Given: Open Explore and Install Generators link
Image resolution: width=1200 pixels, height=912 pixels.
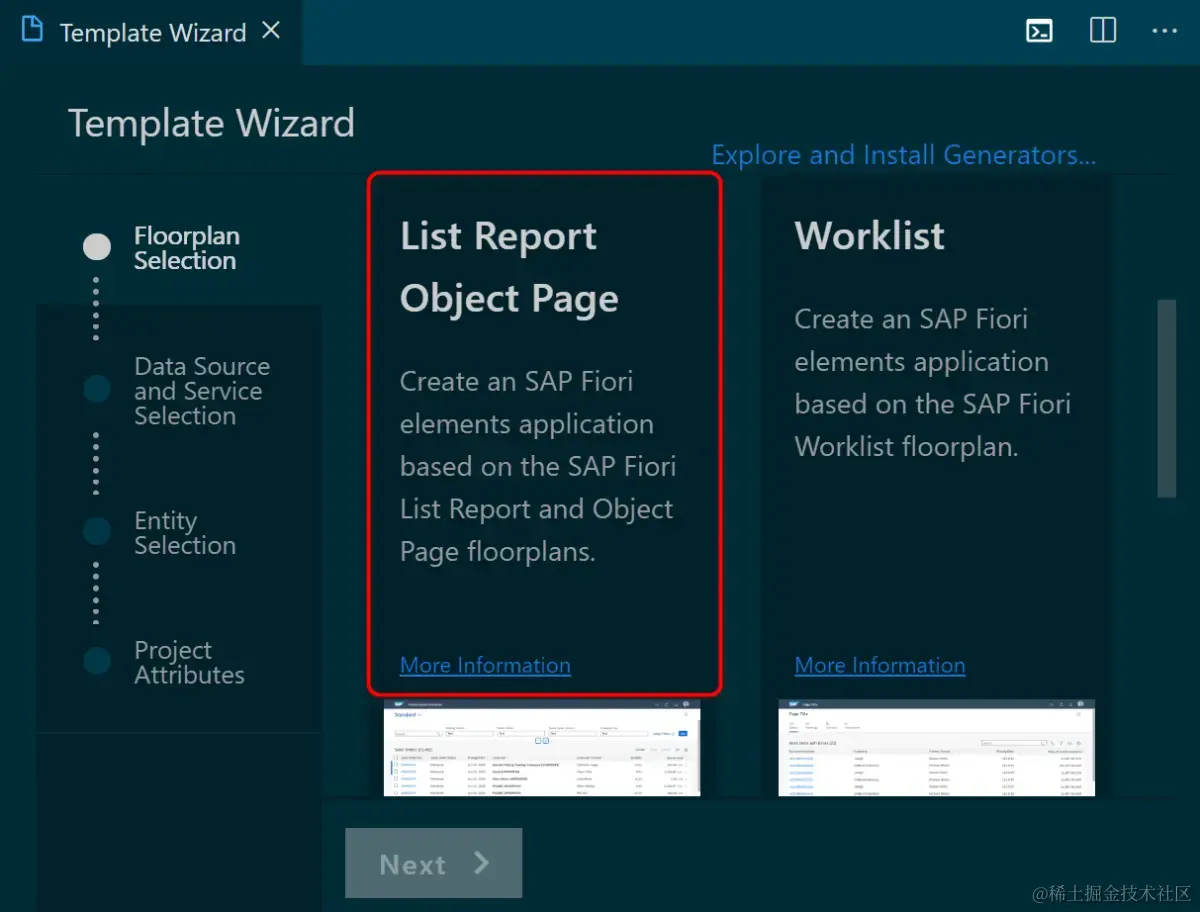Looking at the screenshot, I should click(x=903, y=155).
